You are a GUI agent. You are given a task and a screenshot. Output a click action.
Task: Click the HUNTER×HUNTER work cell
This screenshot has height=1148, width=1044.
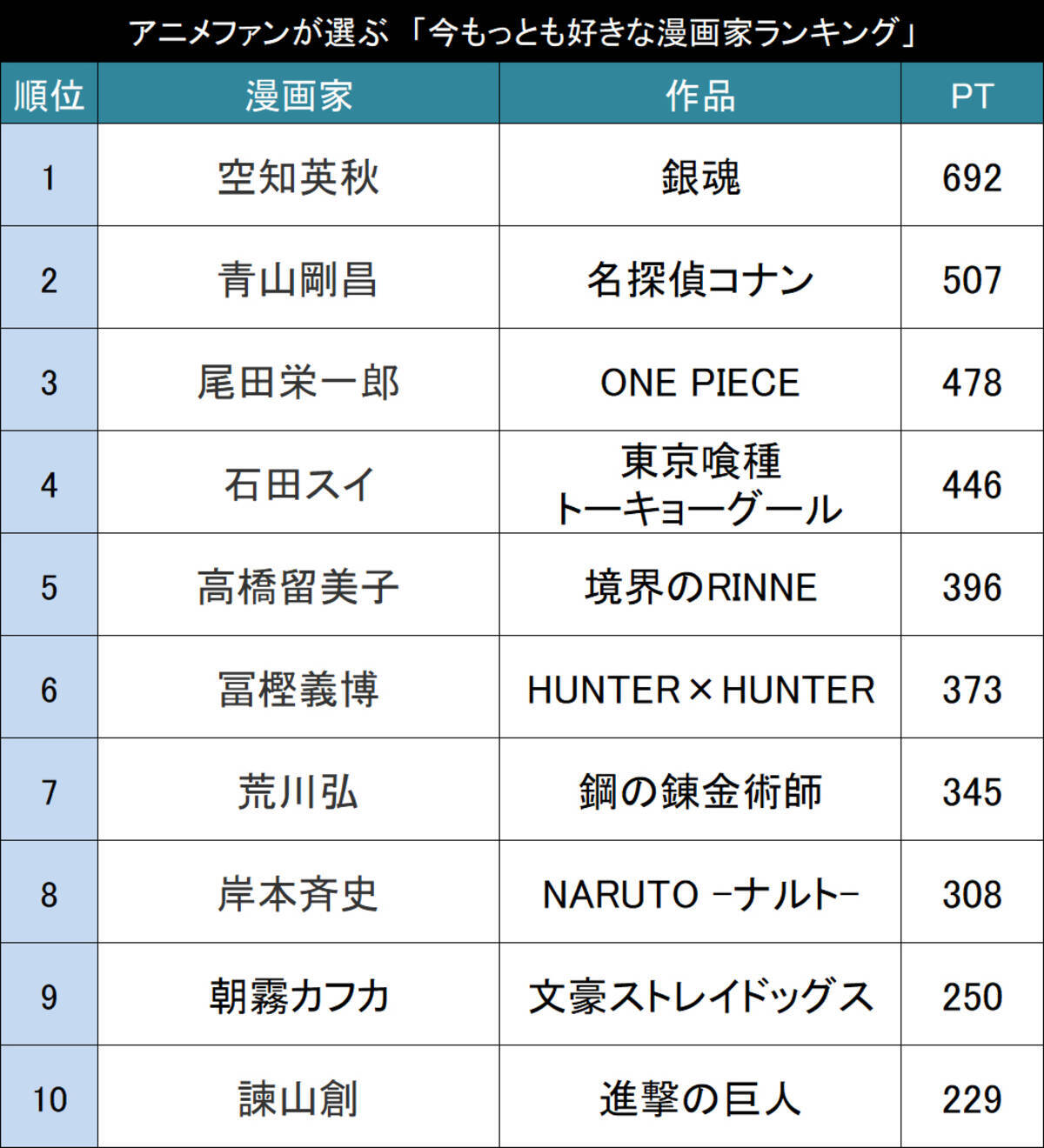(700, 690)
